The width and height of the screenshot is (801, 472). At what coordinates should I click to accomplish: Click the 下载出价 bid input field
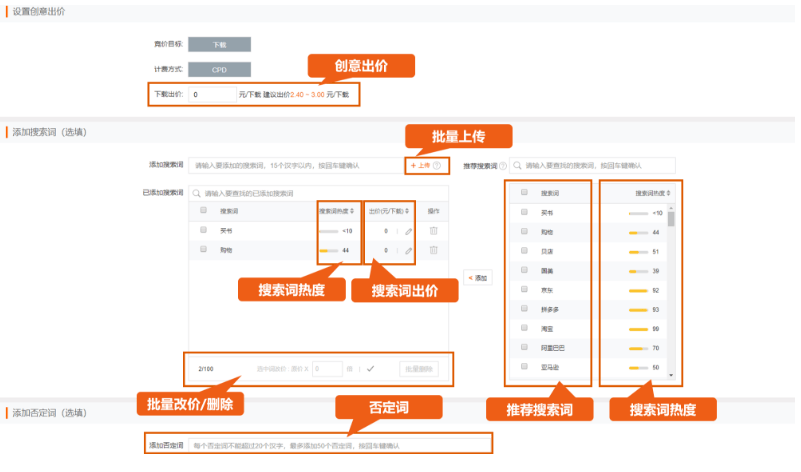tap(212, 95)
